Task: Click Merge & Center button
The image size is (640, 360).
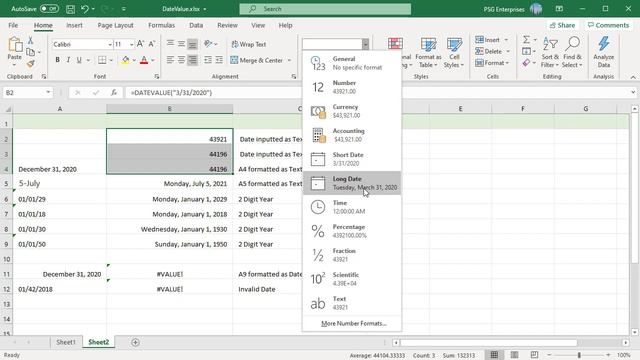Action: point(257,60)
